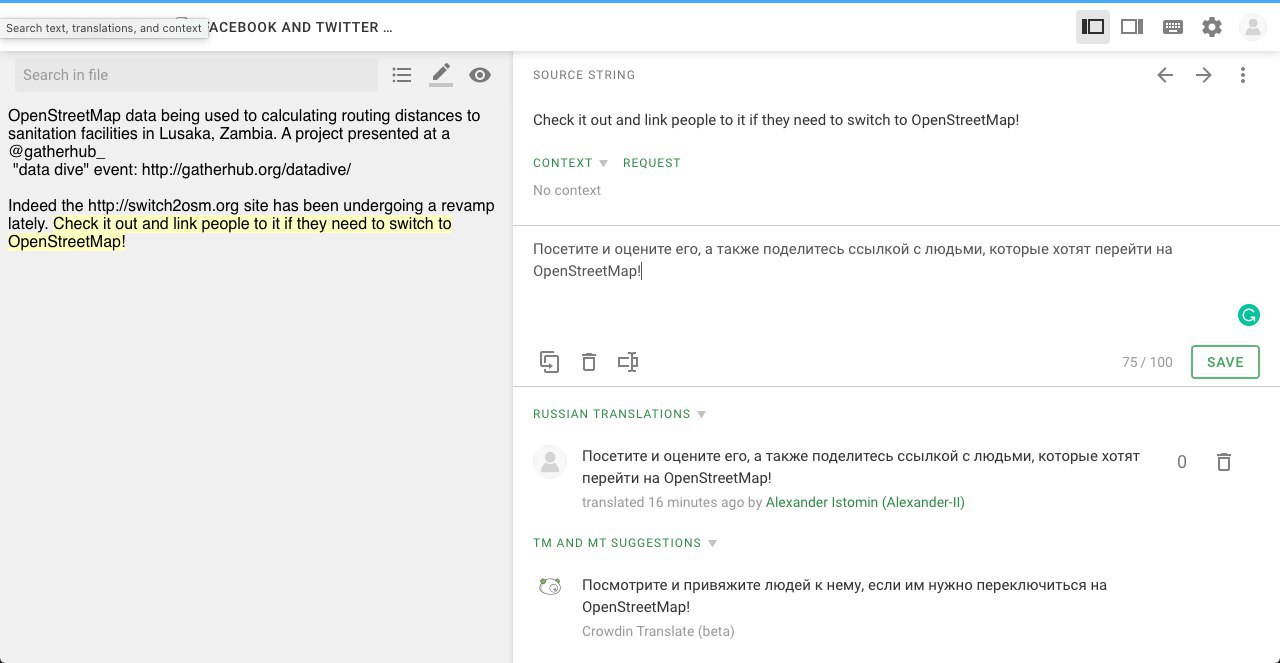Click the REQUEST context link
Screen dimensions: 1280x663
(x=651, y=163)
